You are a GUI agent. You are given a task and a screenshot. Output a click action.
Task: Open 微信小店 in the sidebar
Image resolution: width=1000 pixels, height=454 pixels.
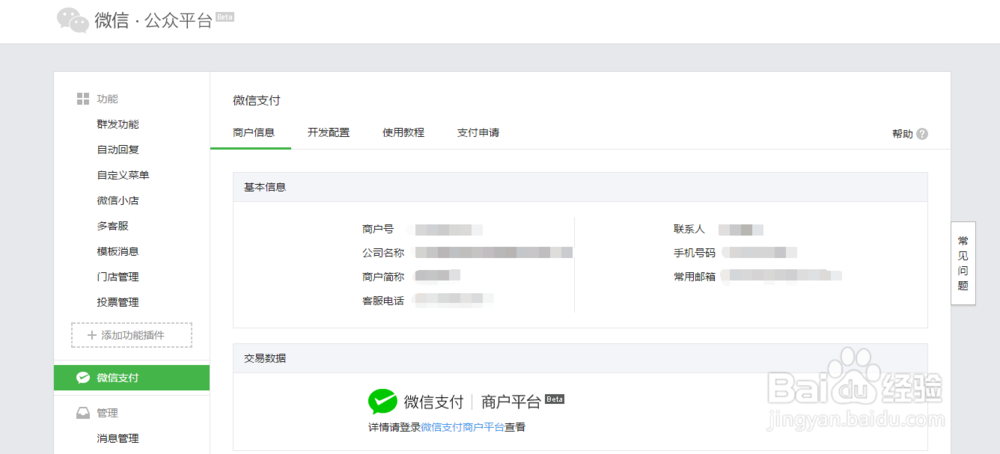click(118, 200)
